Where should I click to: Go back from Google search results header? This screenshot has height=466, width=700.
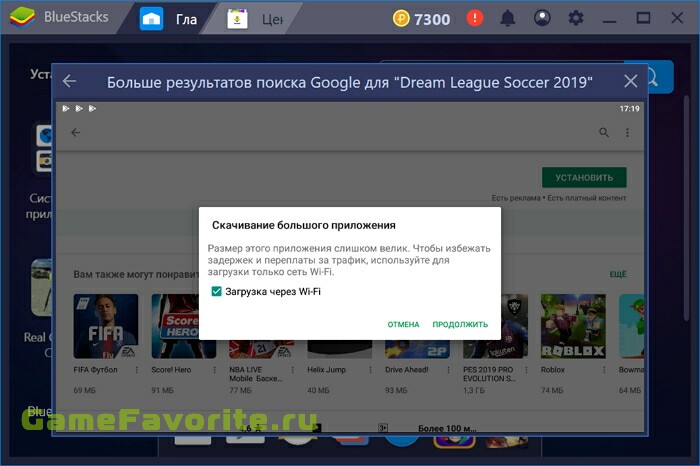[x=70, y=81]
